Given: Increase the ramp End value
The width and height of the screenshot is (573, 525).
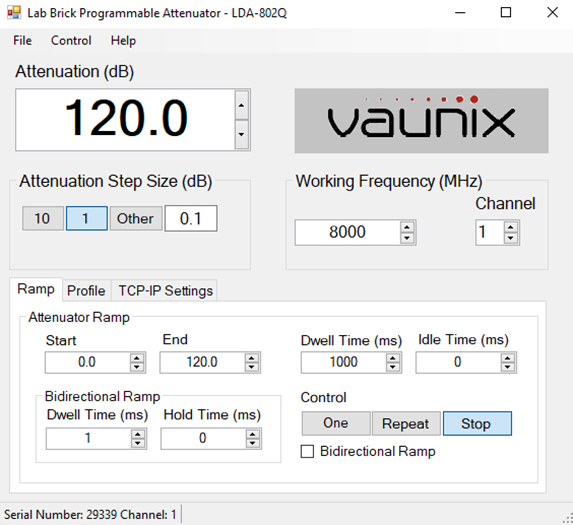Looking at the screenshot, I should click(x=252, y=358).
